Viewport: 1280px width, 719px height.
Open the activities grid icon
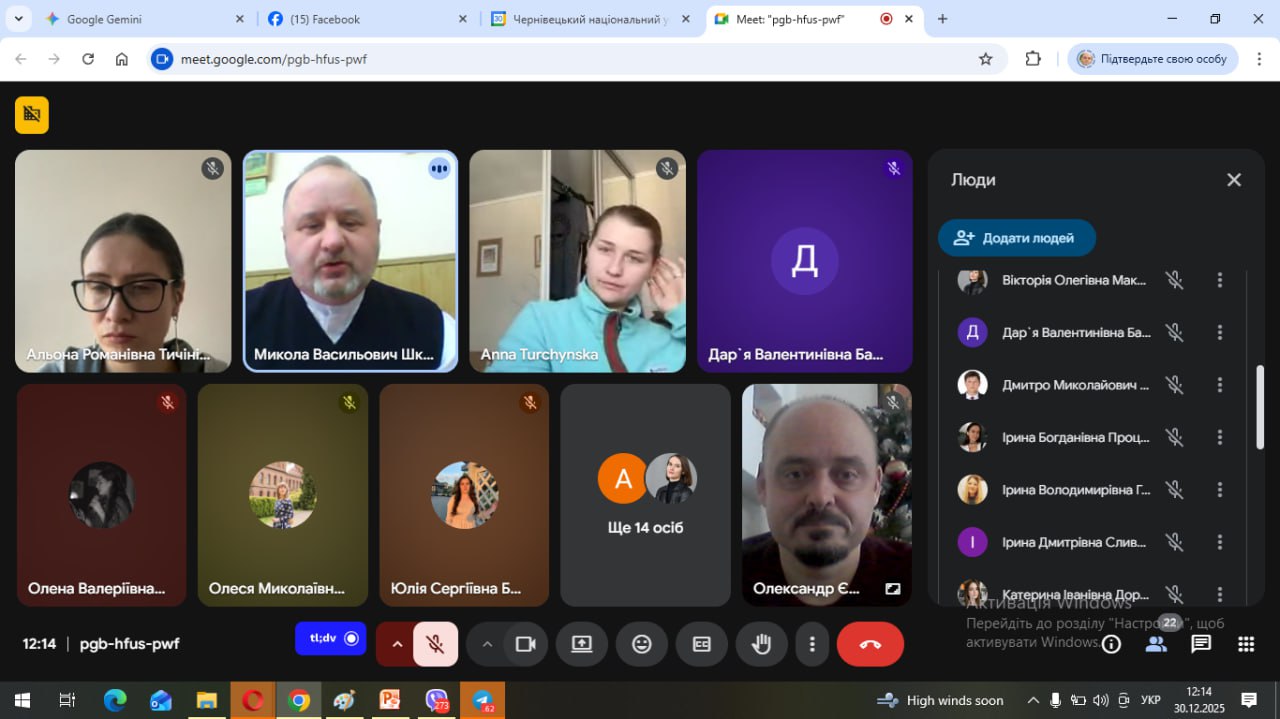(1246, 644)
